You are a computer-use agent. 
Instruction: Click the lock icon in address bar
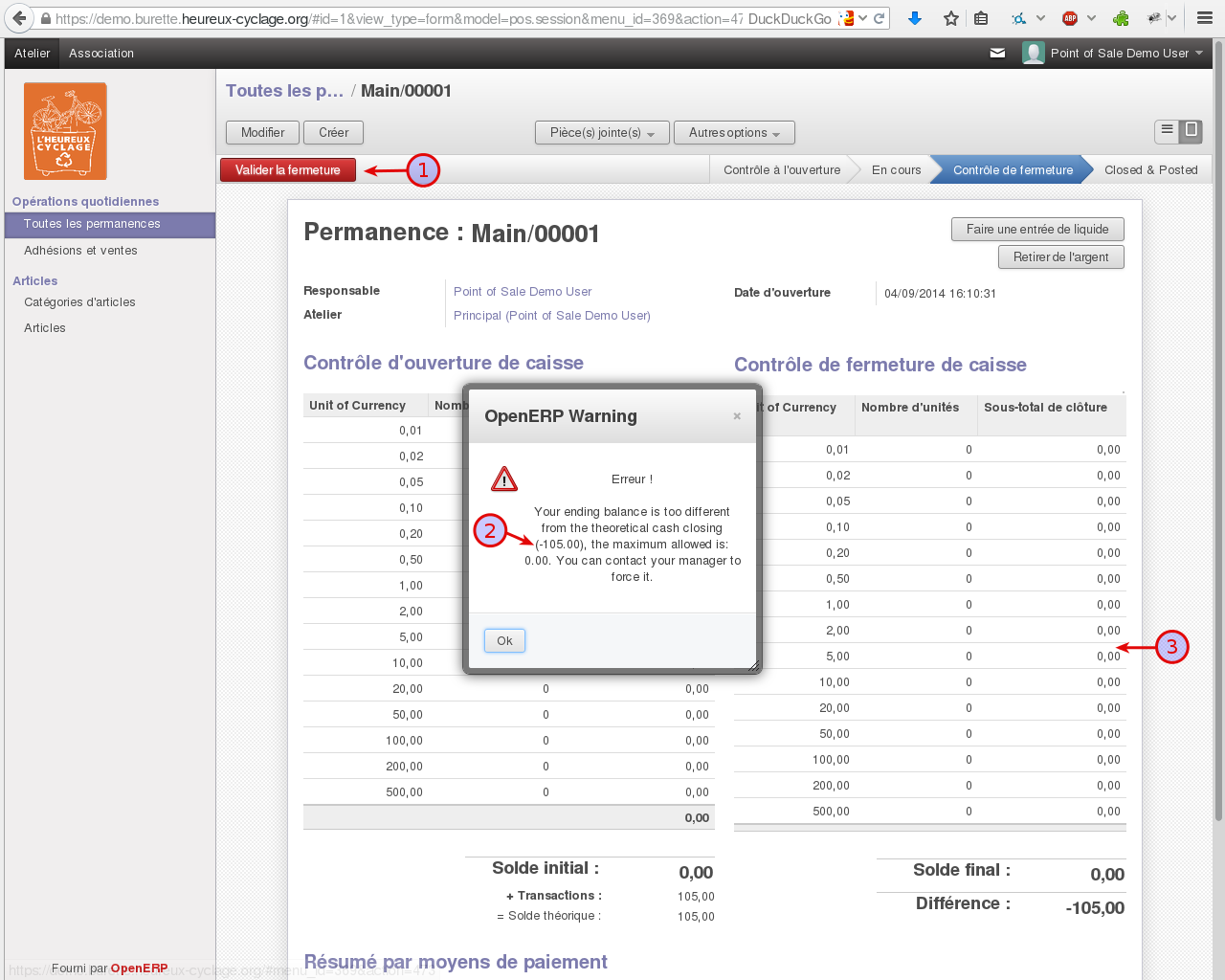coord(45,18)
